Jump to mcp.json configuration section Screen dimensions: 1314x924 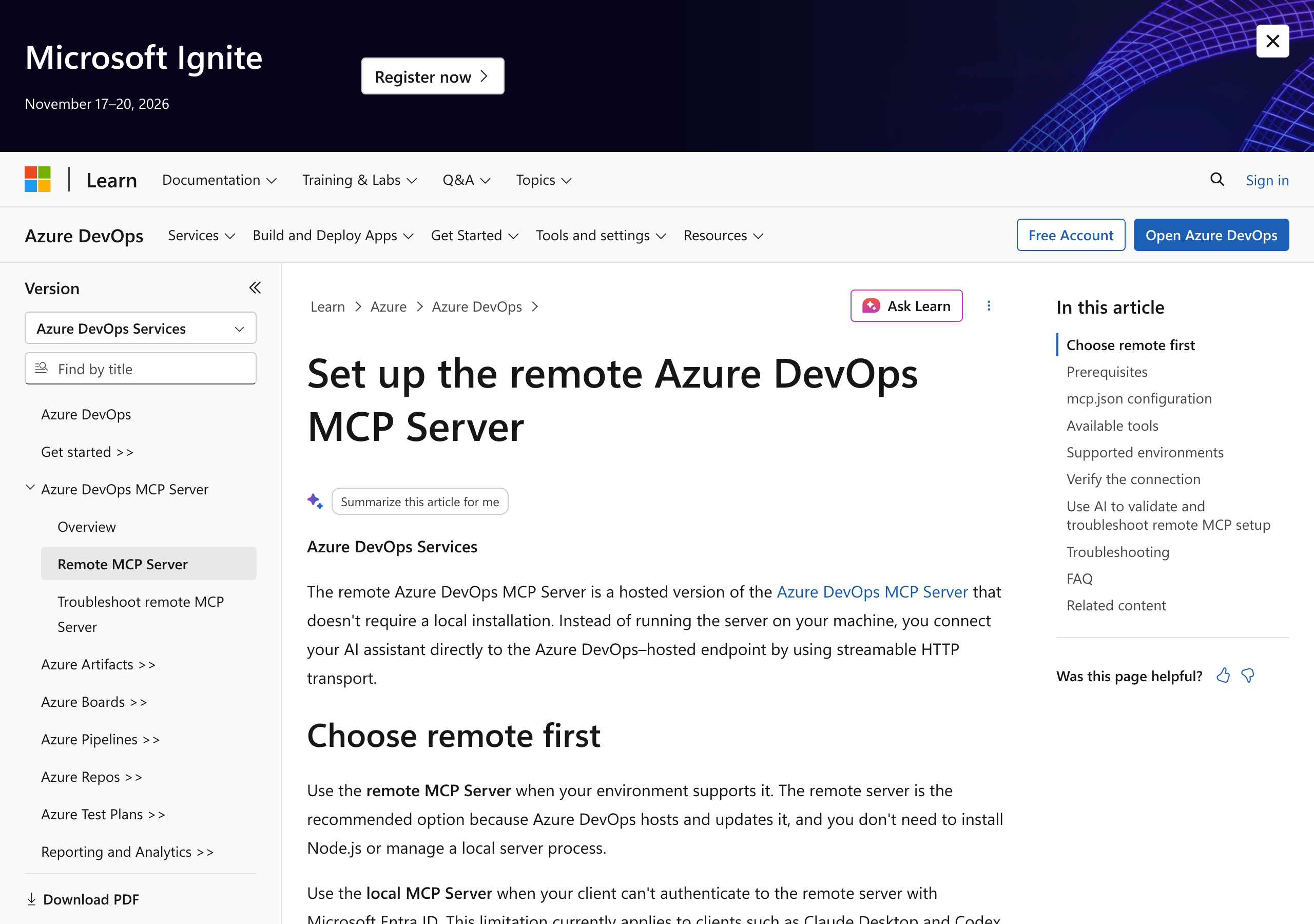tap(1138, 398)
